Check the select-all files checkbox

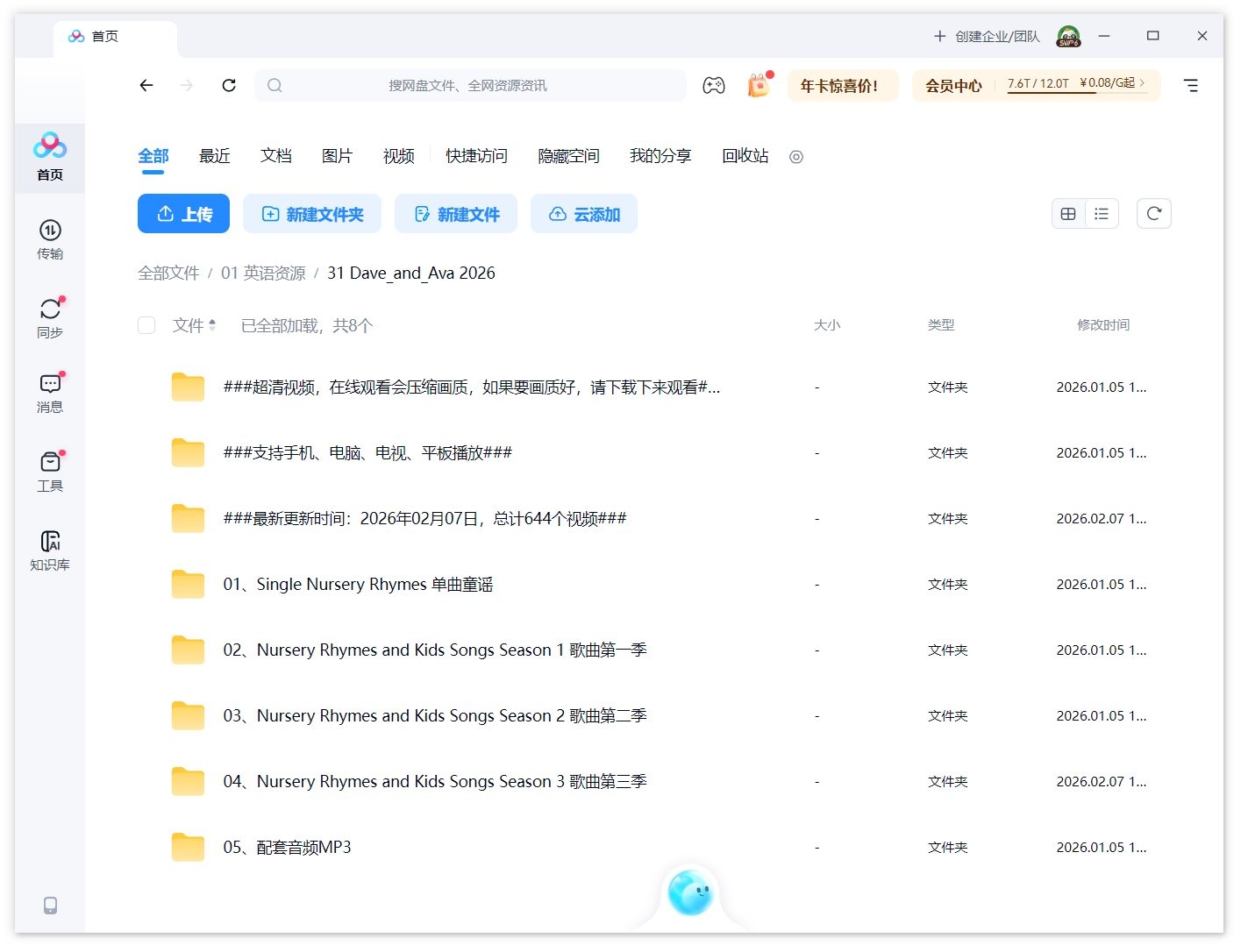[146, 324]
